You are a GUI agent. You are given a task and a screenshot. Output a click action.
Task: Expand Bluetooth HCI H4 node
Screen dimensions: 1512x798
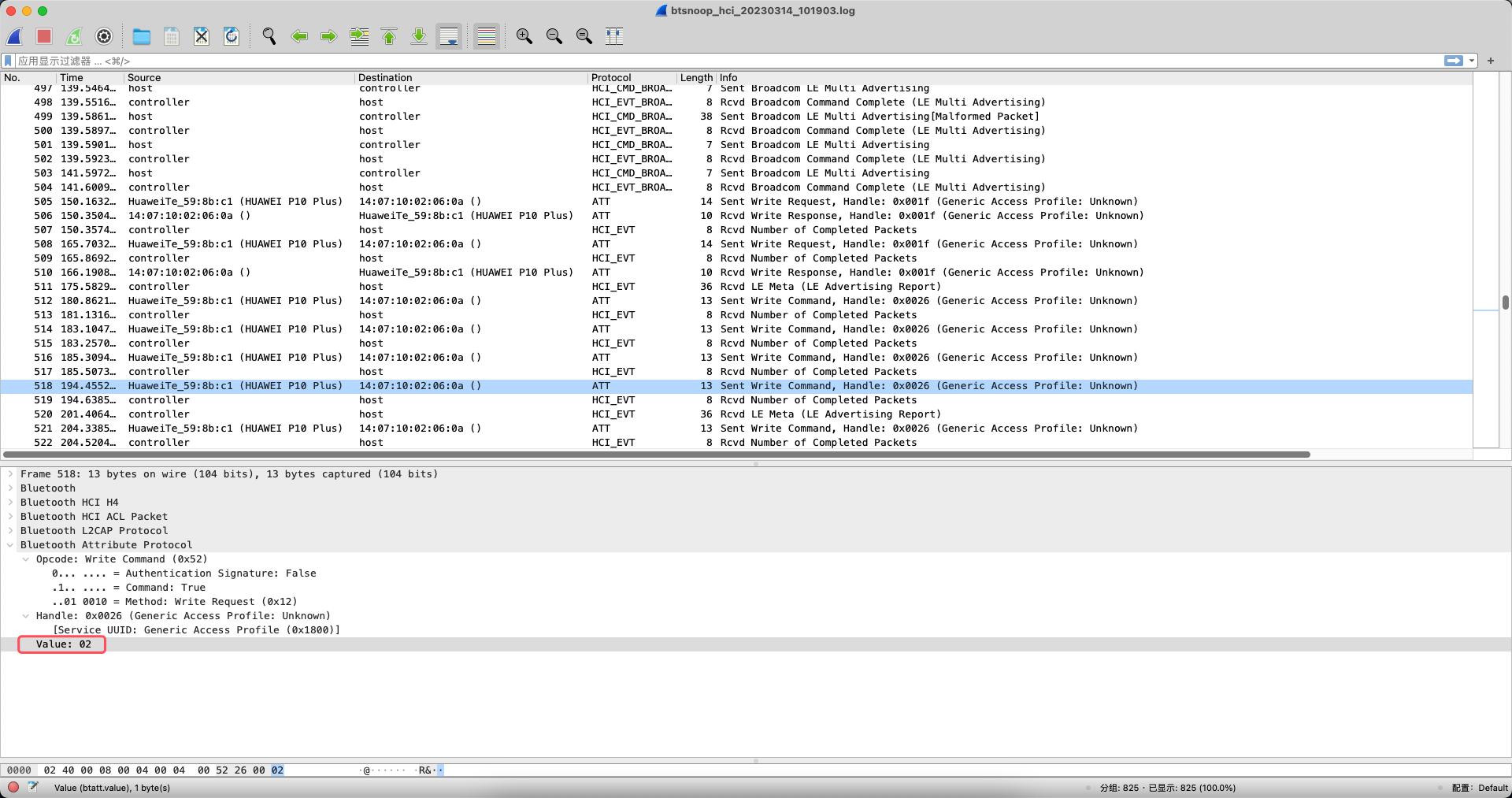[x=10, y=503]
